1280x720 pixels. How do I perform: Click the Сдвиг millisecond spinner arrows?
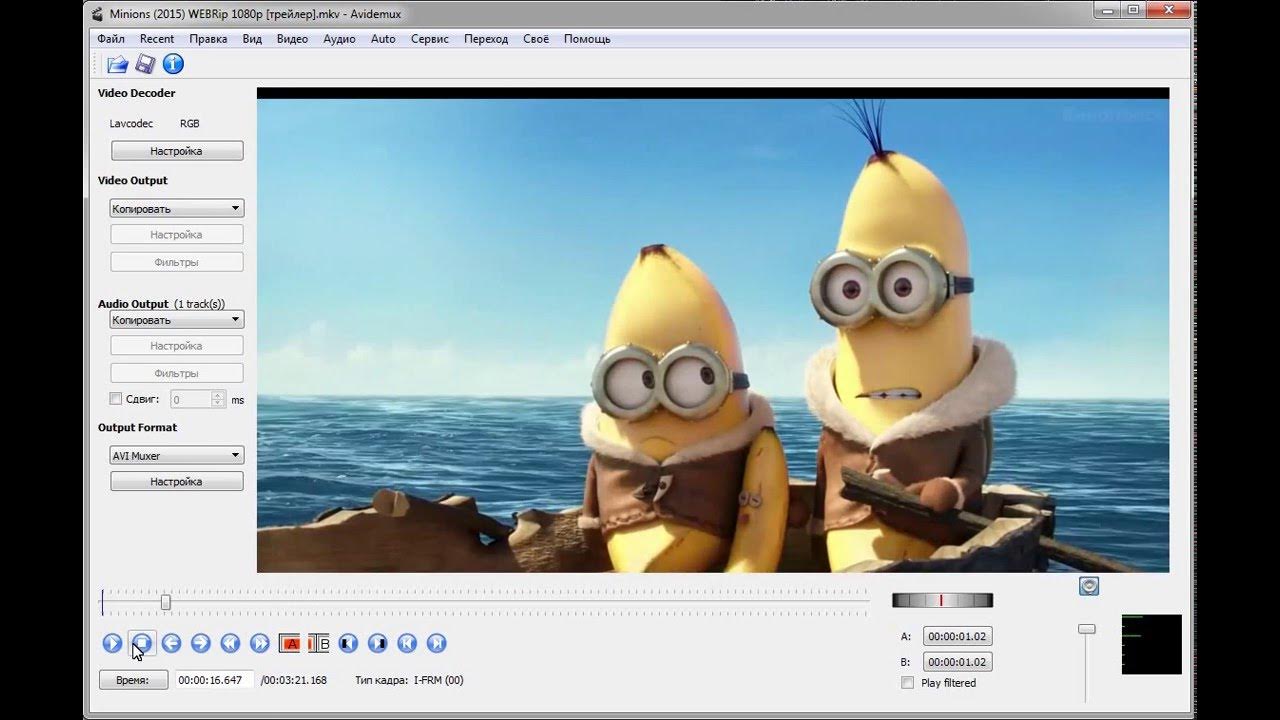tap(218, 399)
